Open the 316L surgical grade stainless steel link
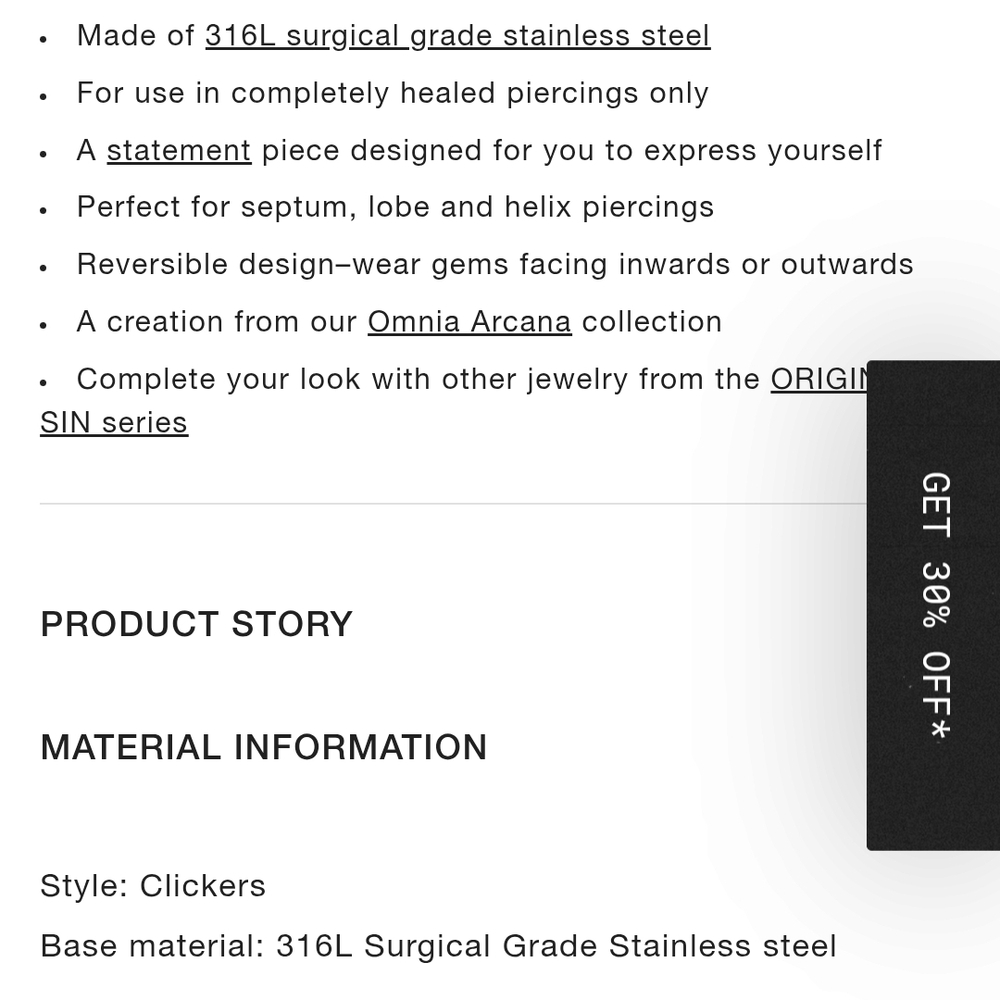This screenshot has width=1000, height=1000. [457, 36]
